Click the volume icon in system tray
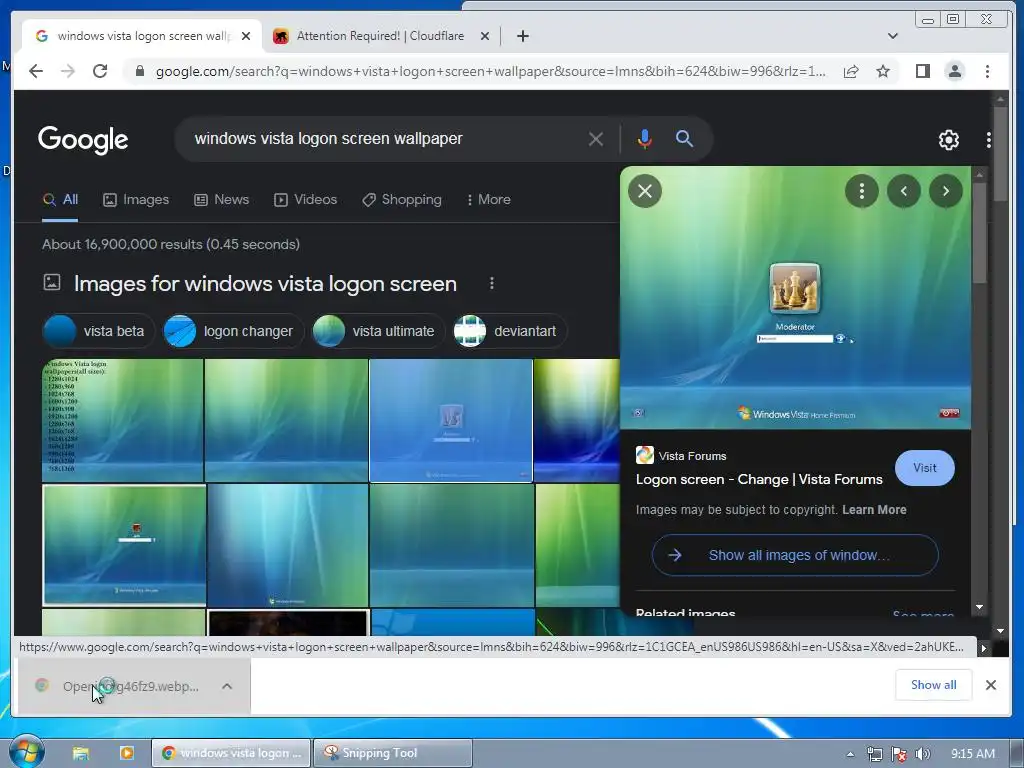This screenshot has width=1024, height=768. tap(923, 754)
